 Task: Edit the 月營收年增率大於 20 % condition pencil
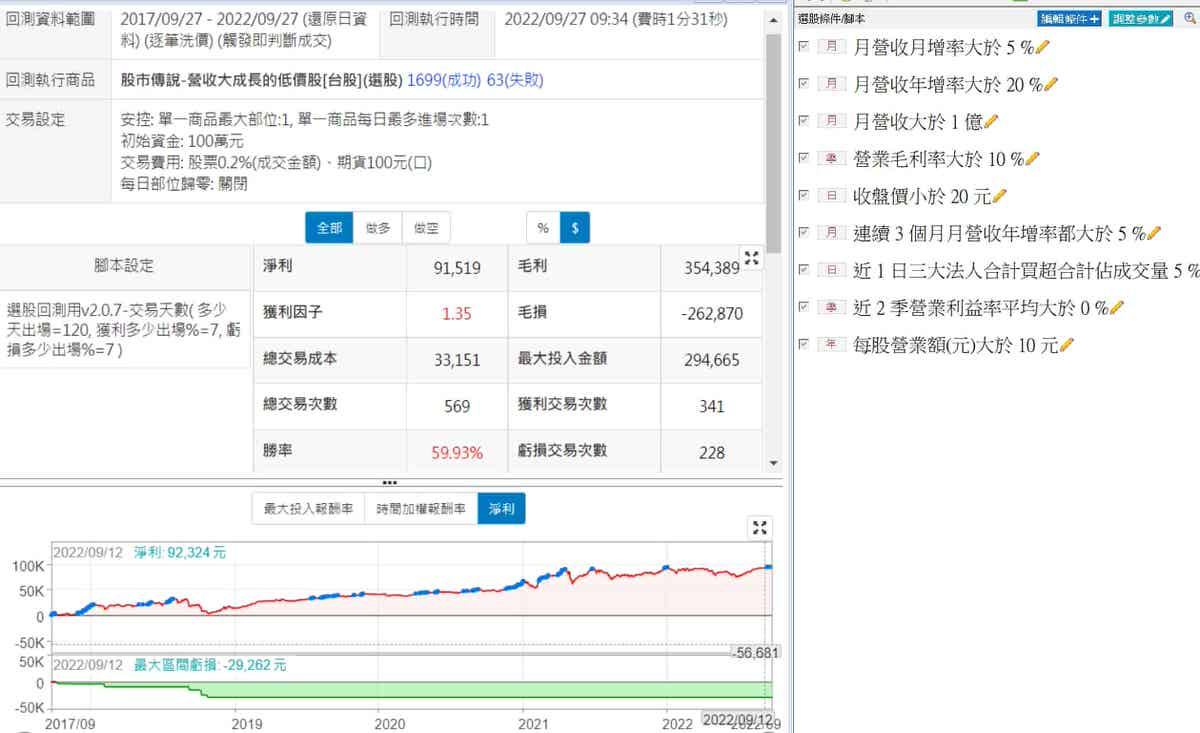pyautogui.click(x=1051, y=84)
